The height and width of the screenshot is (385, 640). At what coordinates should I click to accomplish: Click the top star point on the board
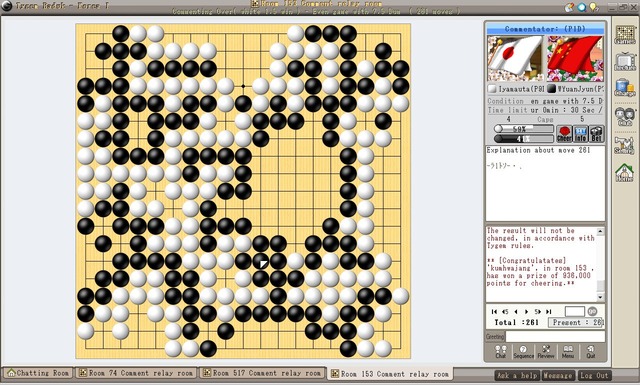point(243,86)
